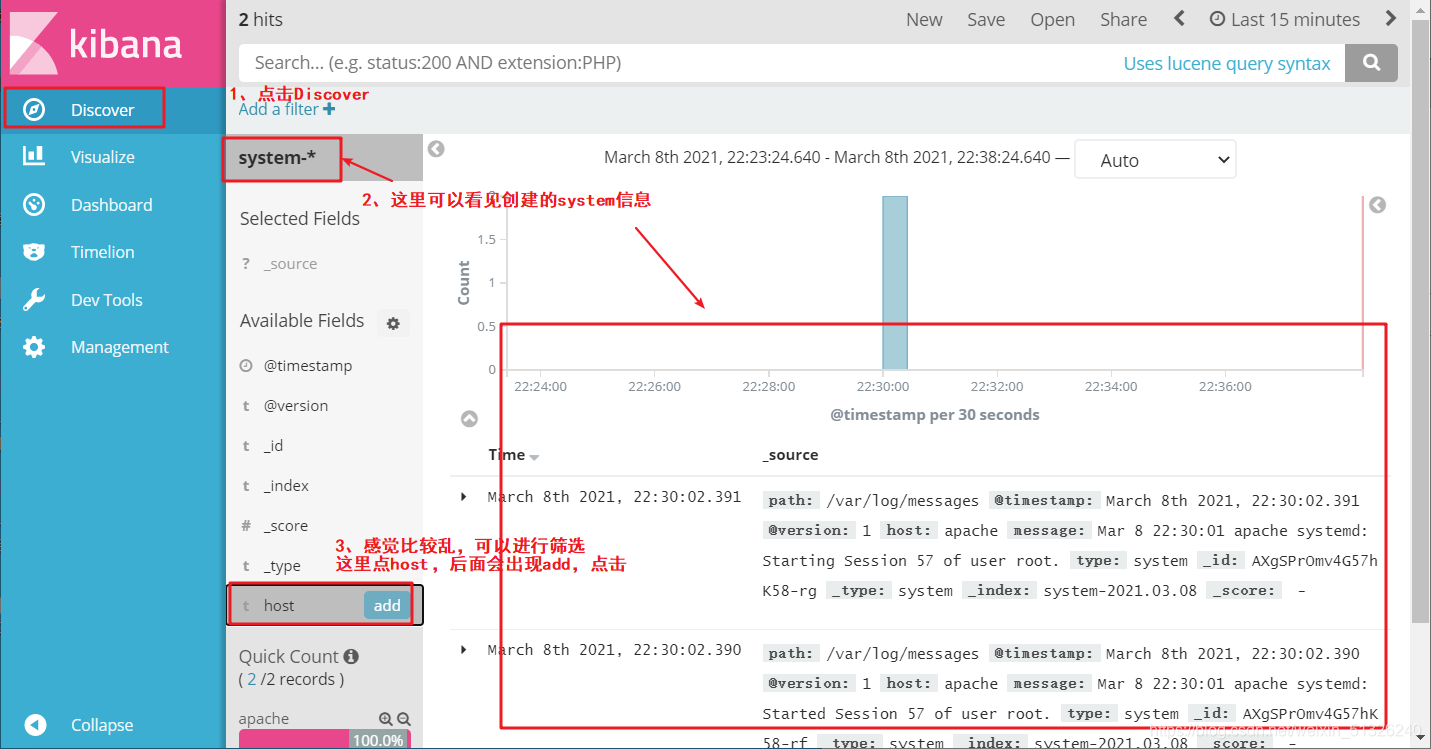Open Dashboard in the sidebar
Screen dimensions: 1431x749
click(111, 205)
